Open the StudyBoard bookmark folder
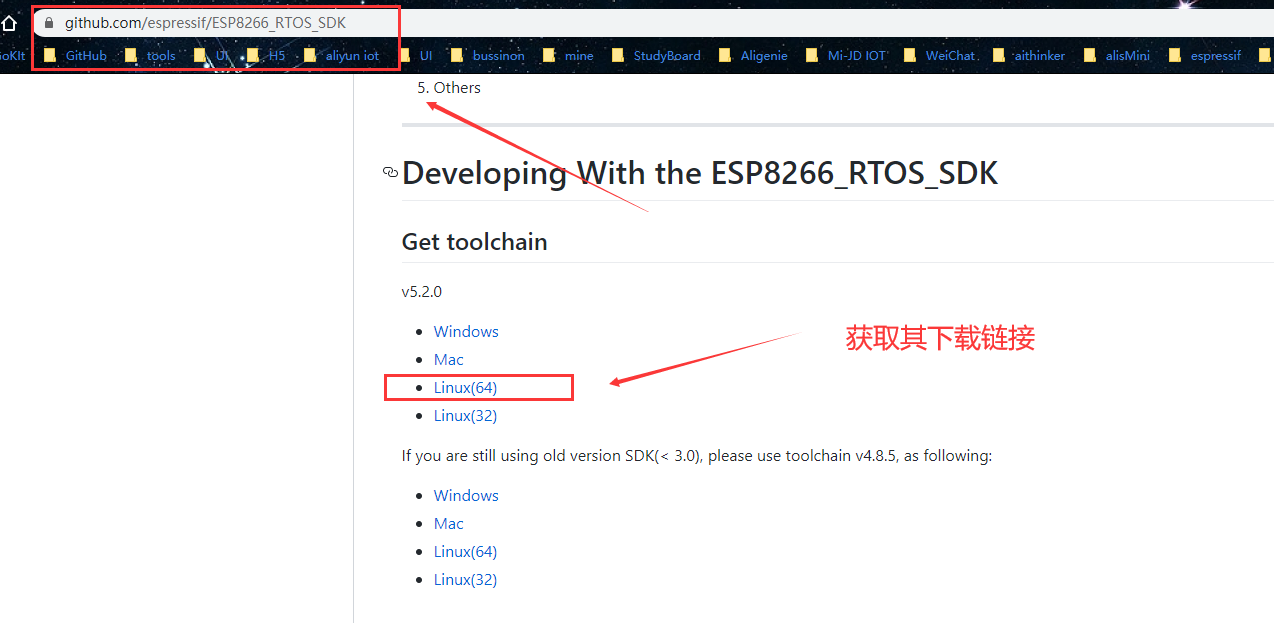The image size is (1274, 623). point(656,56)
